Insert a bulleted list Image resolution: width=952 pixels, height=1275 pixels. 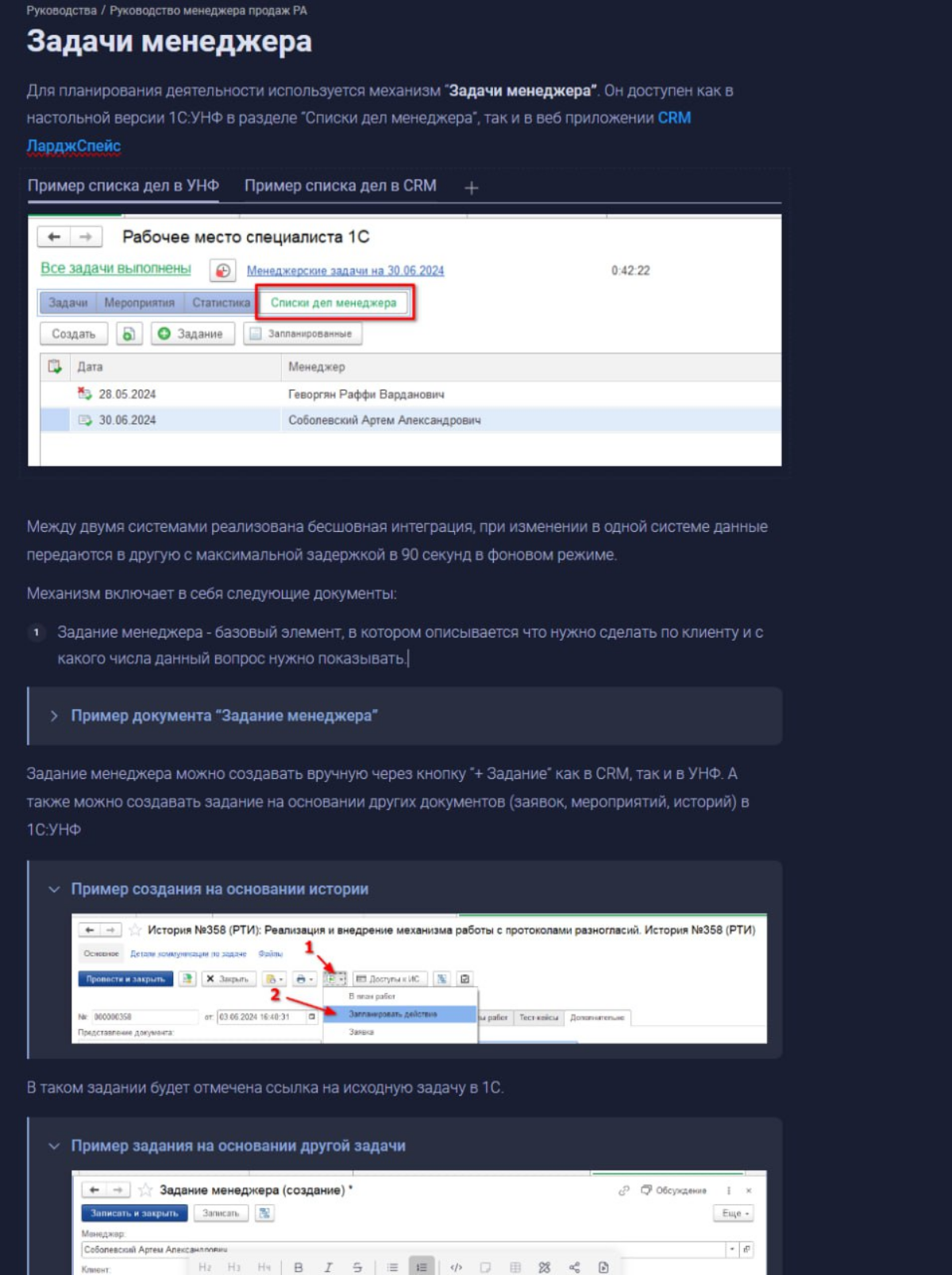tap(392, 1267)
